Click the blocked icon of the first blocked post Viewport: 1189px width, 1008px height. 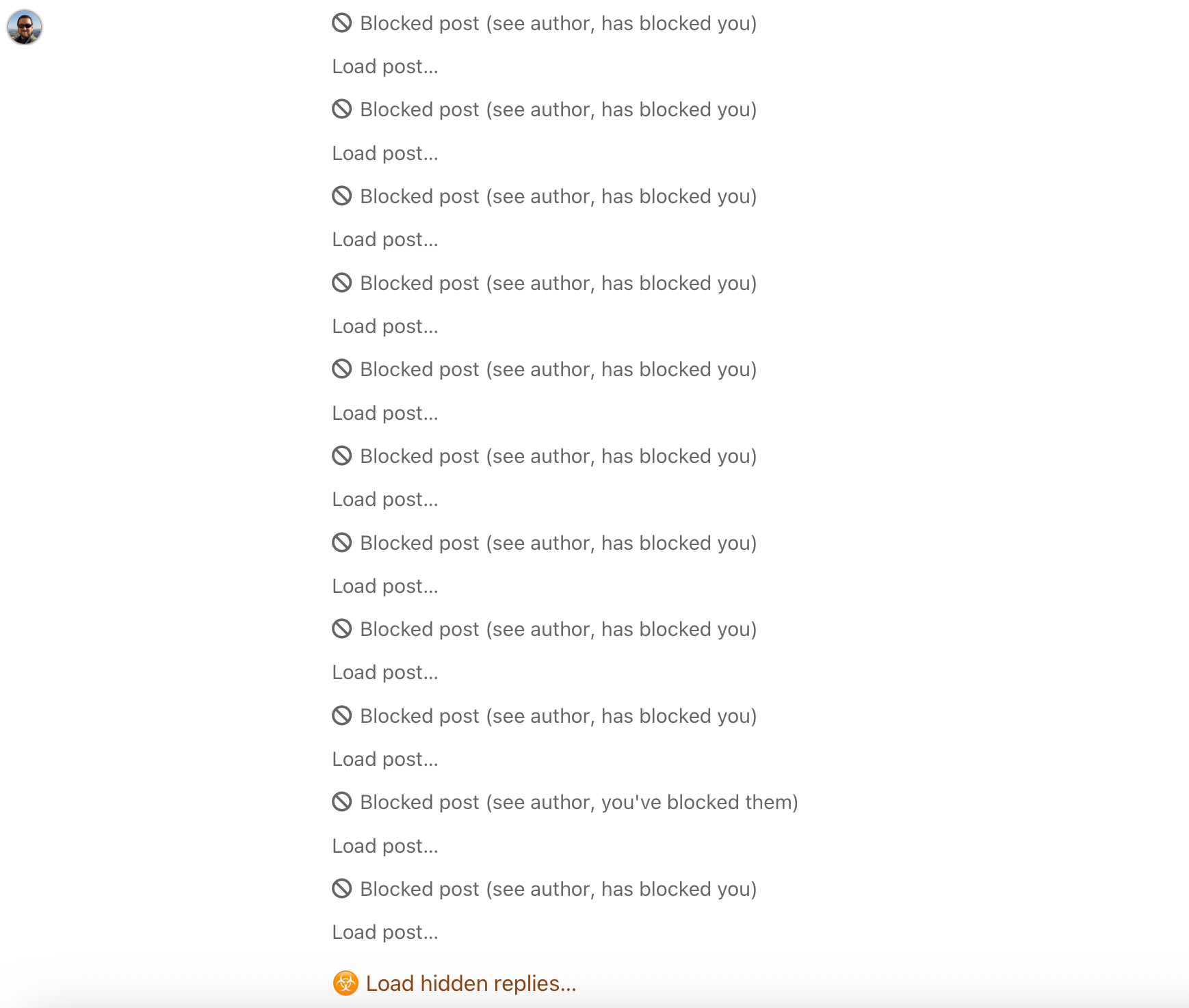[342, 23]
